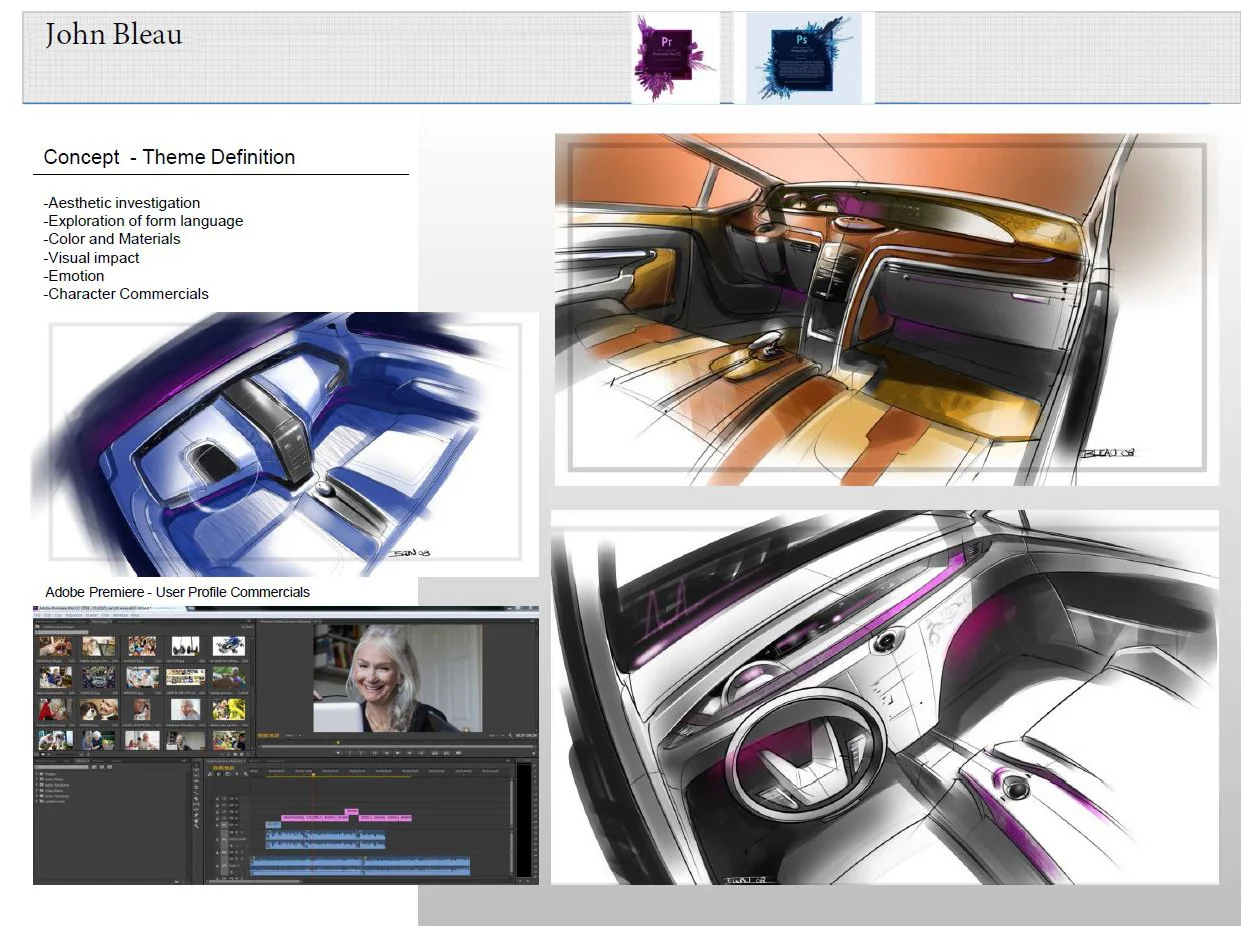Toggle nest-sequence insert mode in timeline header
Image resolution: width=1249 pixels, height=933 pixels.
point(210,774)
